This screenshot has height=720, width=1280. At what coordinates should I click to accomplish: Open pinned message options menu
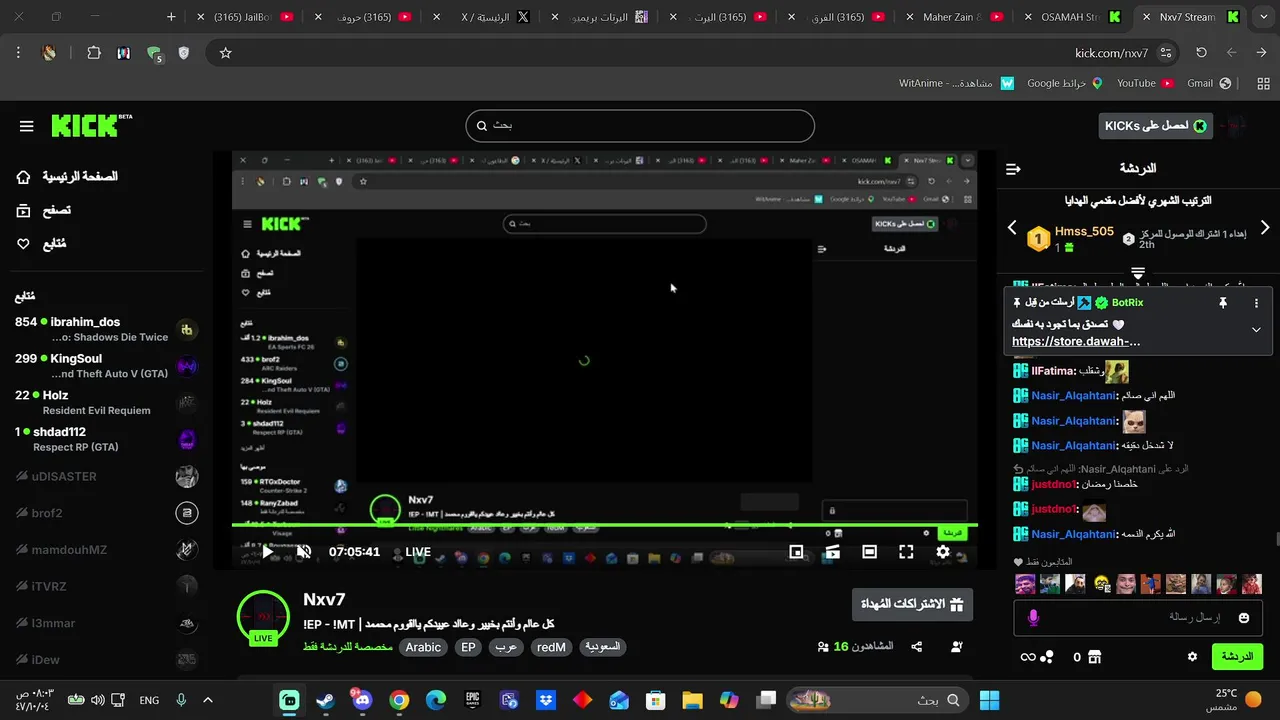coord(1256,303)
